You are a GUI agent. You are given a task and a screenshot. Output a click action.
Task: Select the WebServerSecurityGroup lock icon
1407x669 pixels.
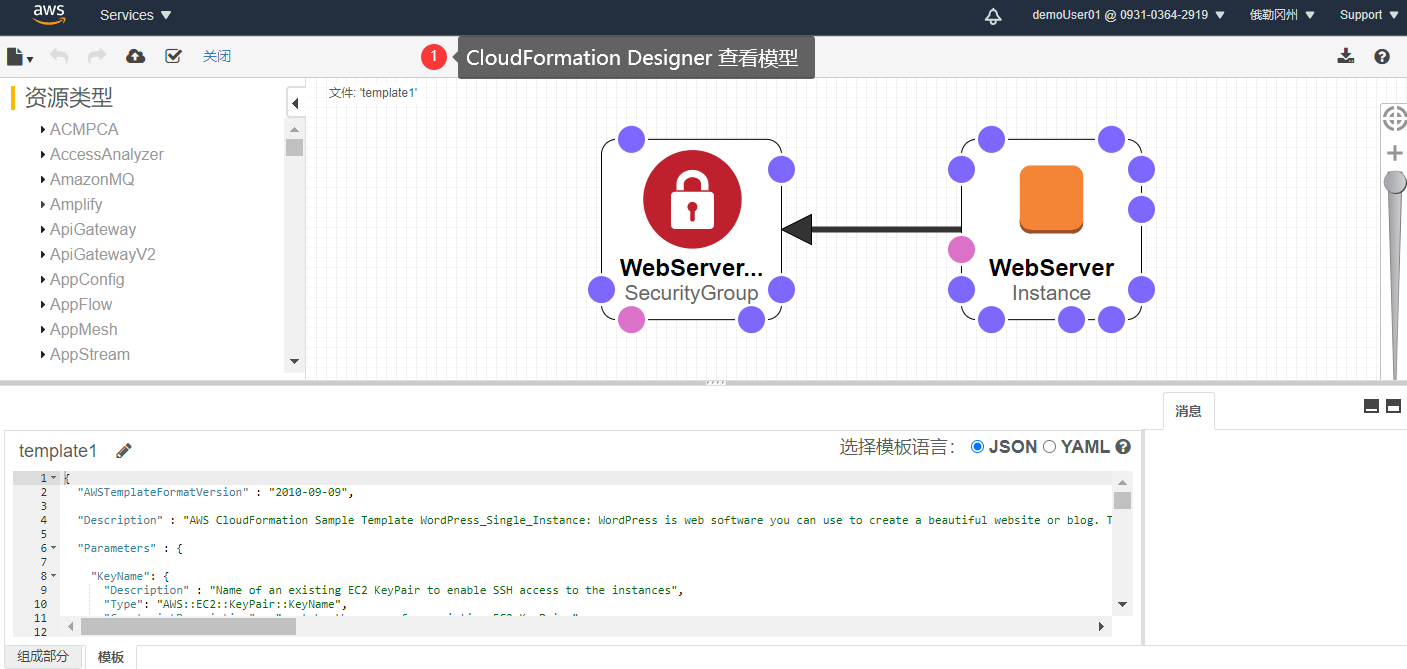tap(692, 199)
